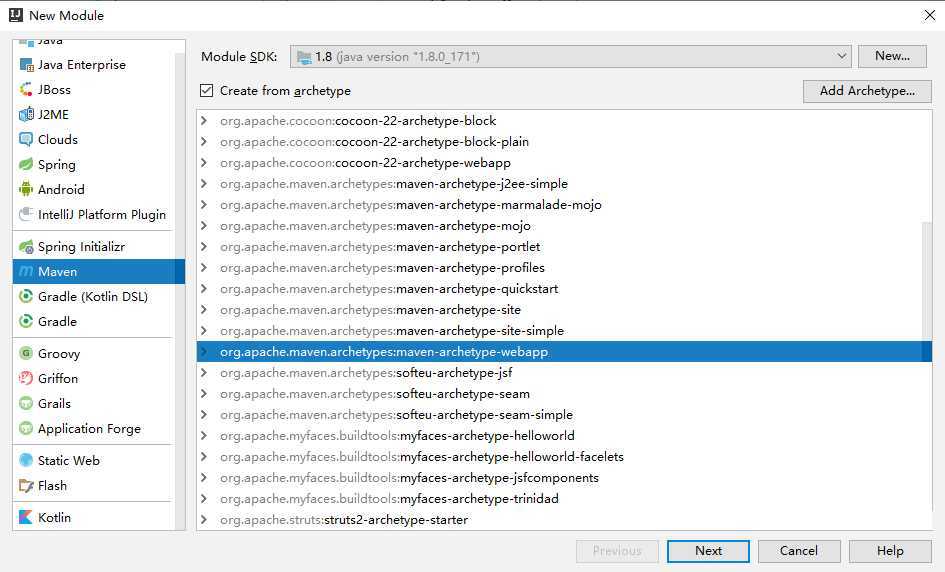
Task: Select myfaces-archetype-trinidad archetype
Action: (564, 498)
